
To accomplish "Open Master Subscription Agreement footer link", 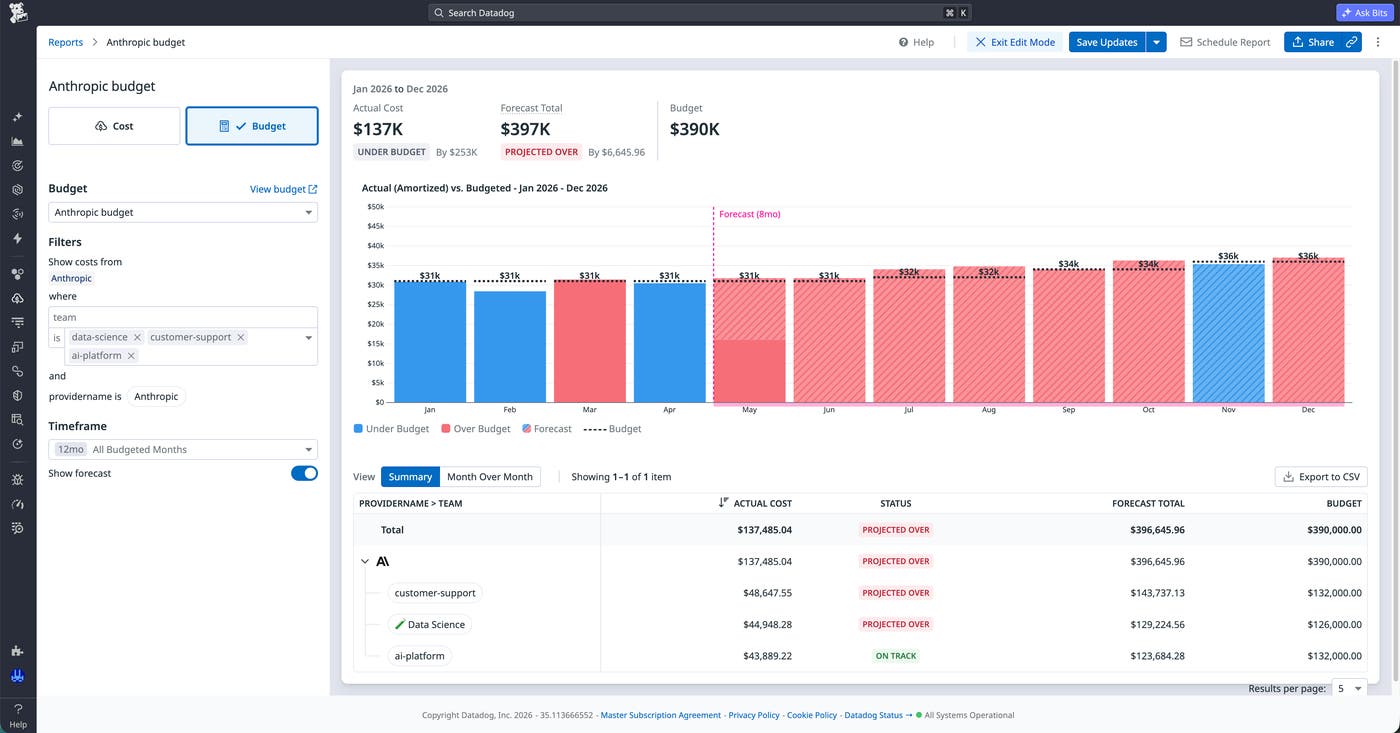I will 660,715.
